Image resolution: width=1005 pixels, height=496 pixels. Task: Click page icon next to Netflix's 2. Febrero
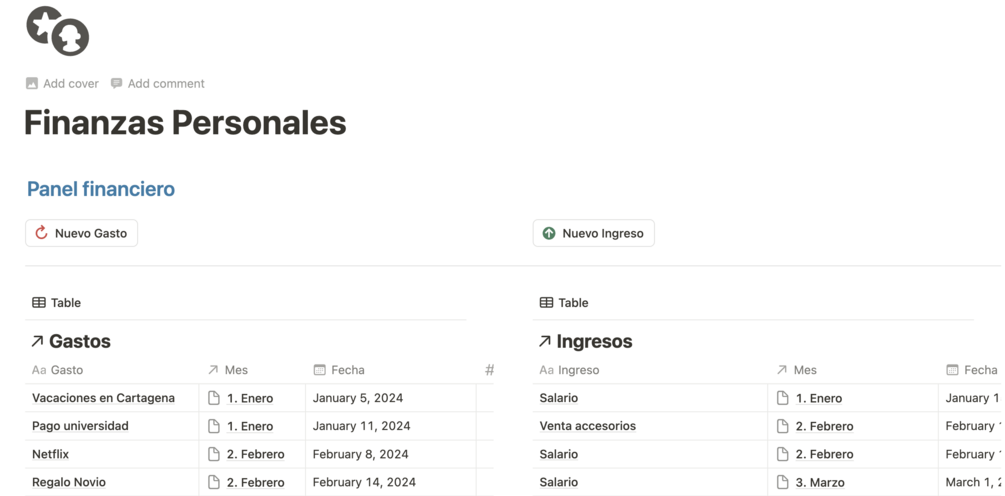[x=214, y=454]
